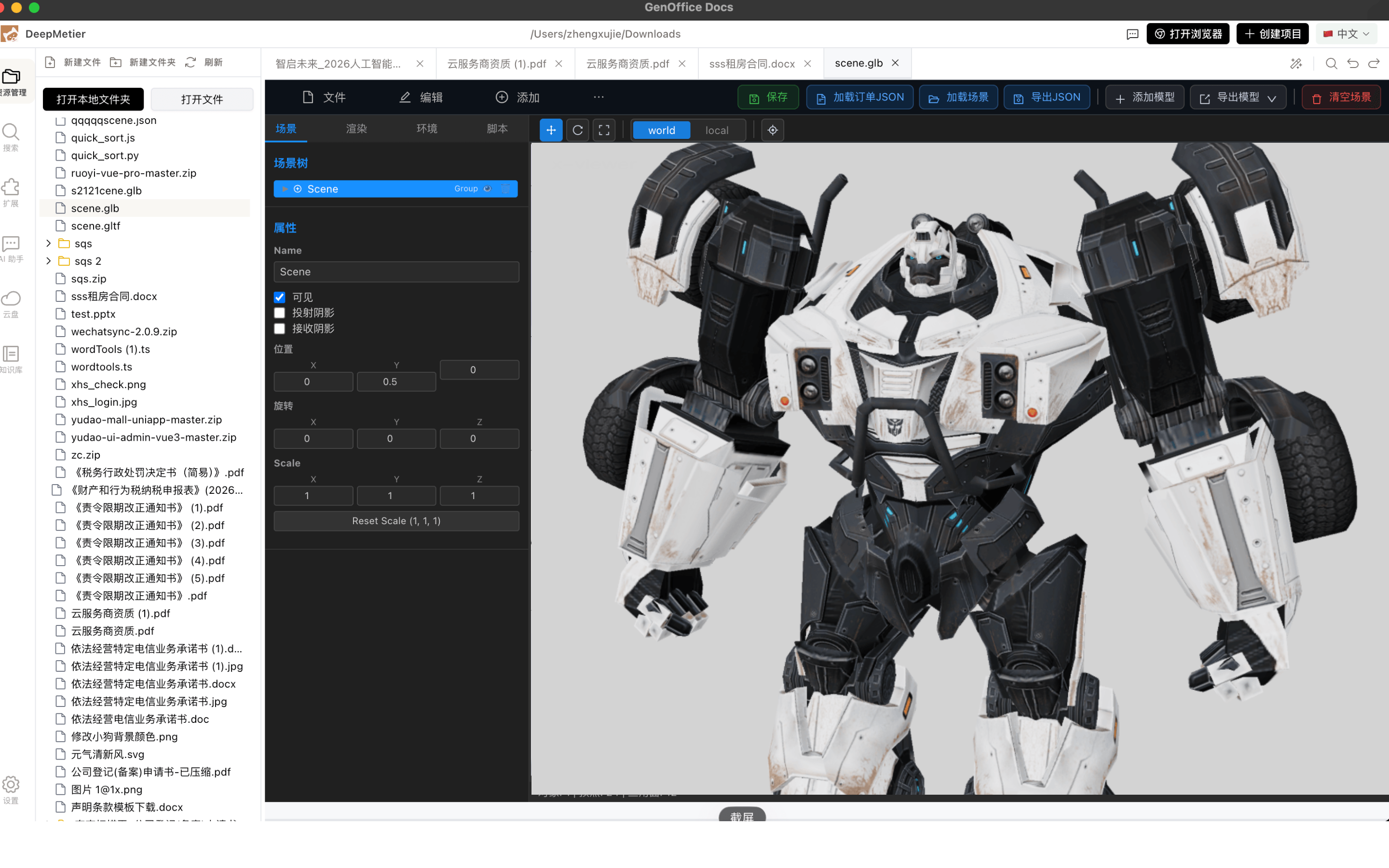Click the more options ellipsis in toolbar
The image size is (1389, 868).
click(x=599, y=97)
